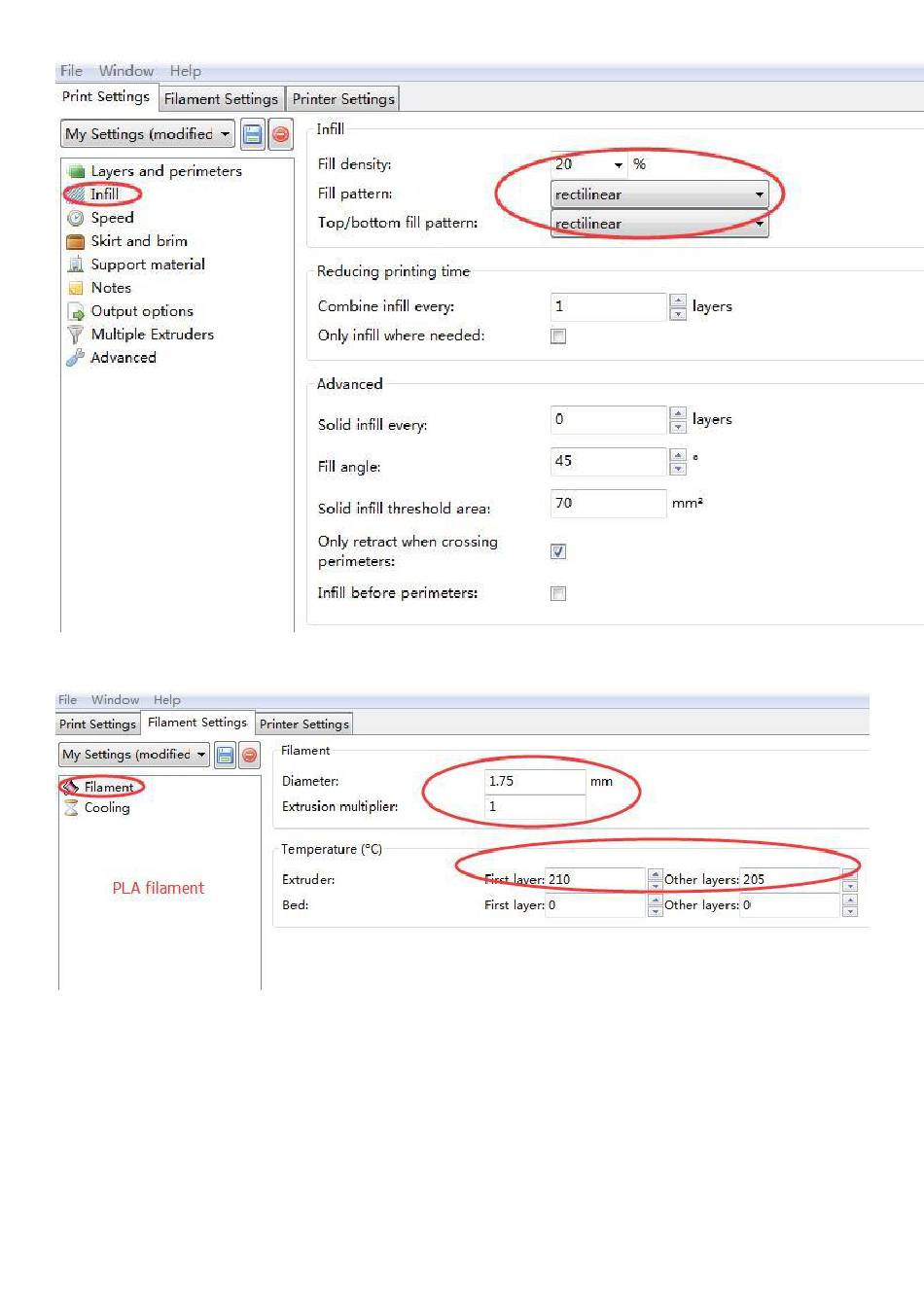Enable Infill before perimeters checkbox
This screenshot has height=1306, width=924.
point(558,593)
